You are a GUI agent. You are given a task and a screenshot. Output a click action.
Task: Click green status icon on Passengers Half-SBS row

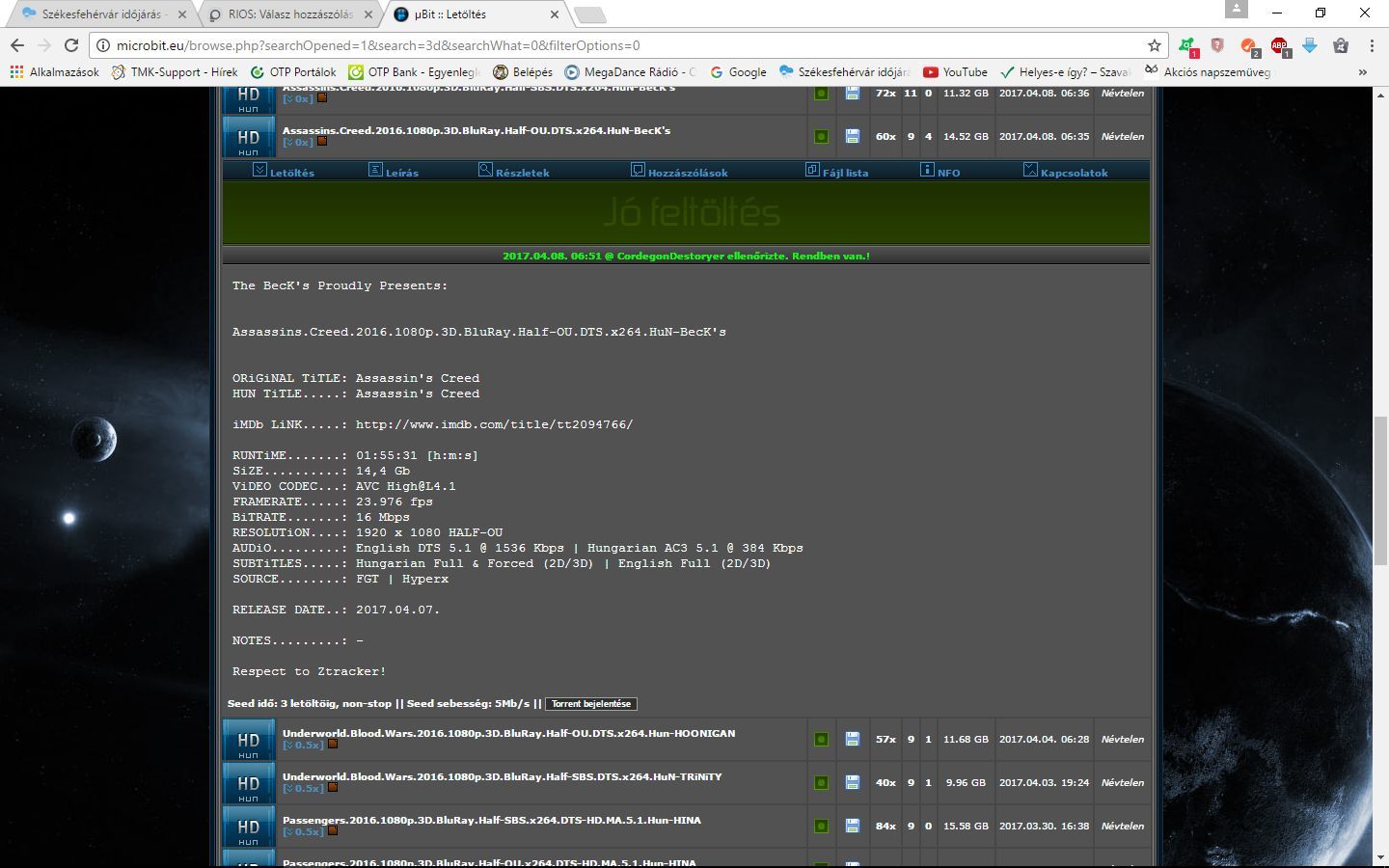[x=821, y=827]
